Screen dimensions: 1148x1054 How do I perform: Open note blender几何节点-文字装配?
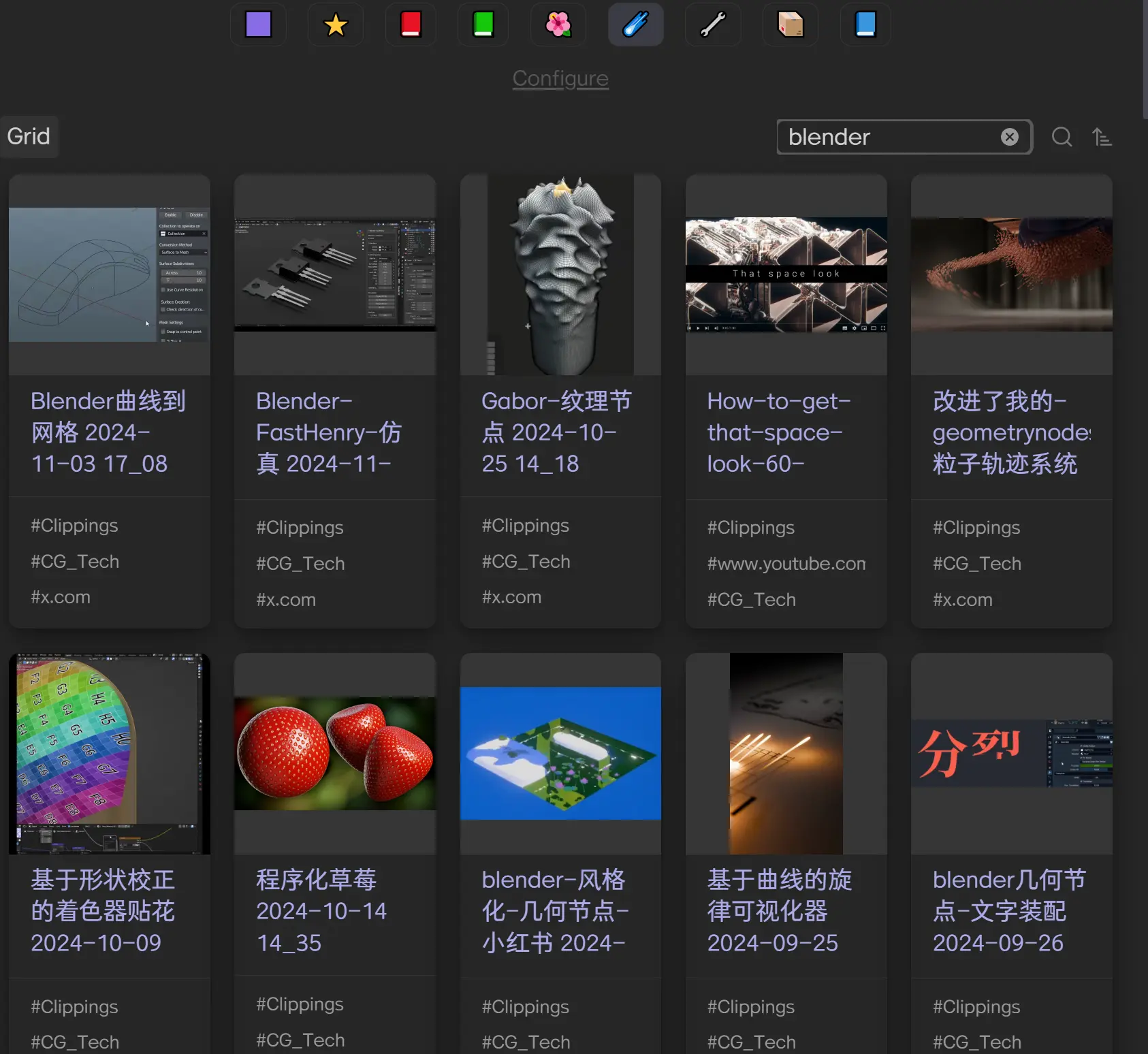point(1009,911)
